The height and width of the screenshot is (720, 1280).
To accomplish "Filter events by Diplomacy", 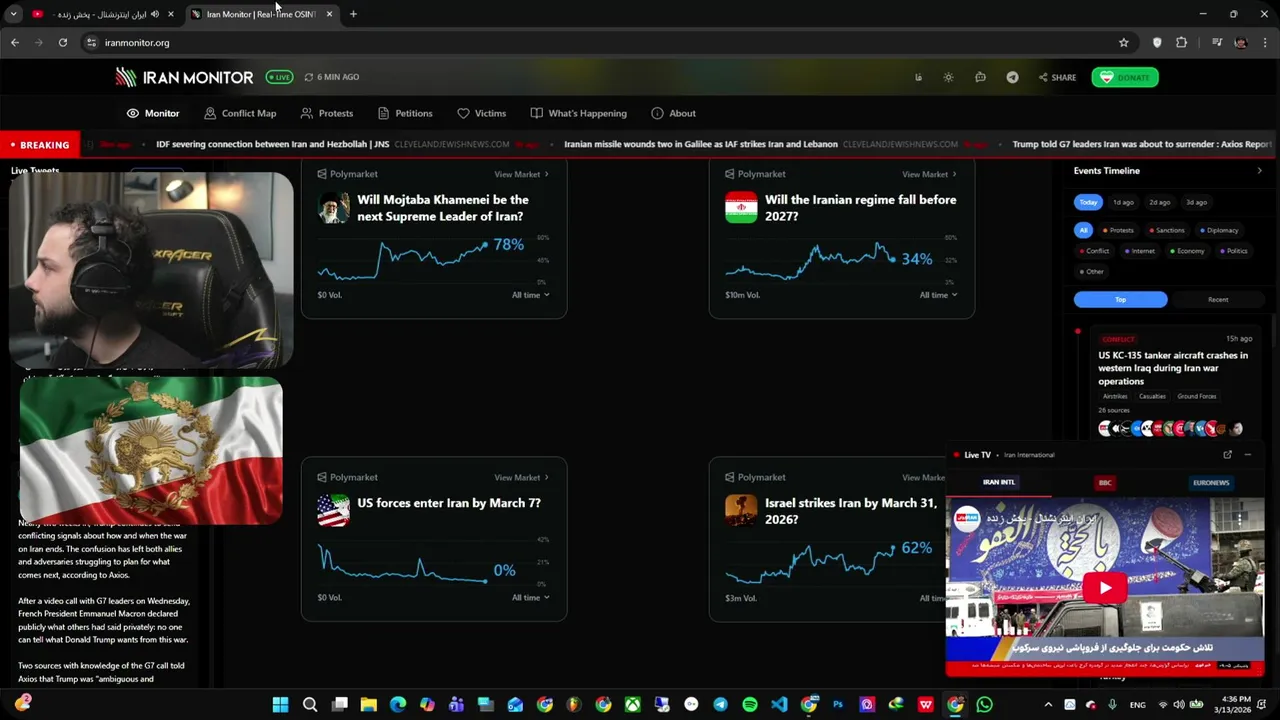I will 1220,230.
